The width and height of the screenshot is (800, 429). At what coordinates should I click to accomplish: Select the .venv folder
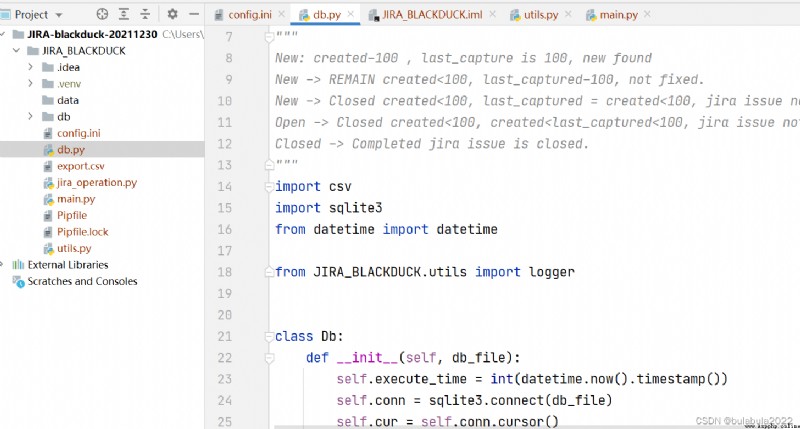[69, 84]
